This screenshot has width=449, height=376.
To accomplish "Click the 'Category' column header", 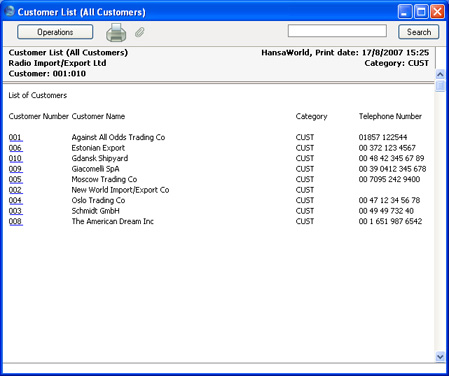I will [x=311, y=116].
